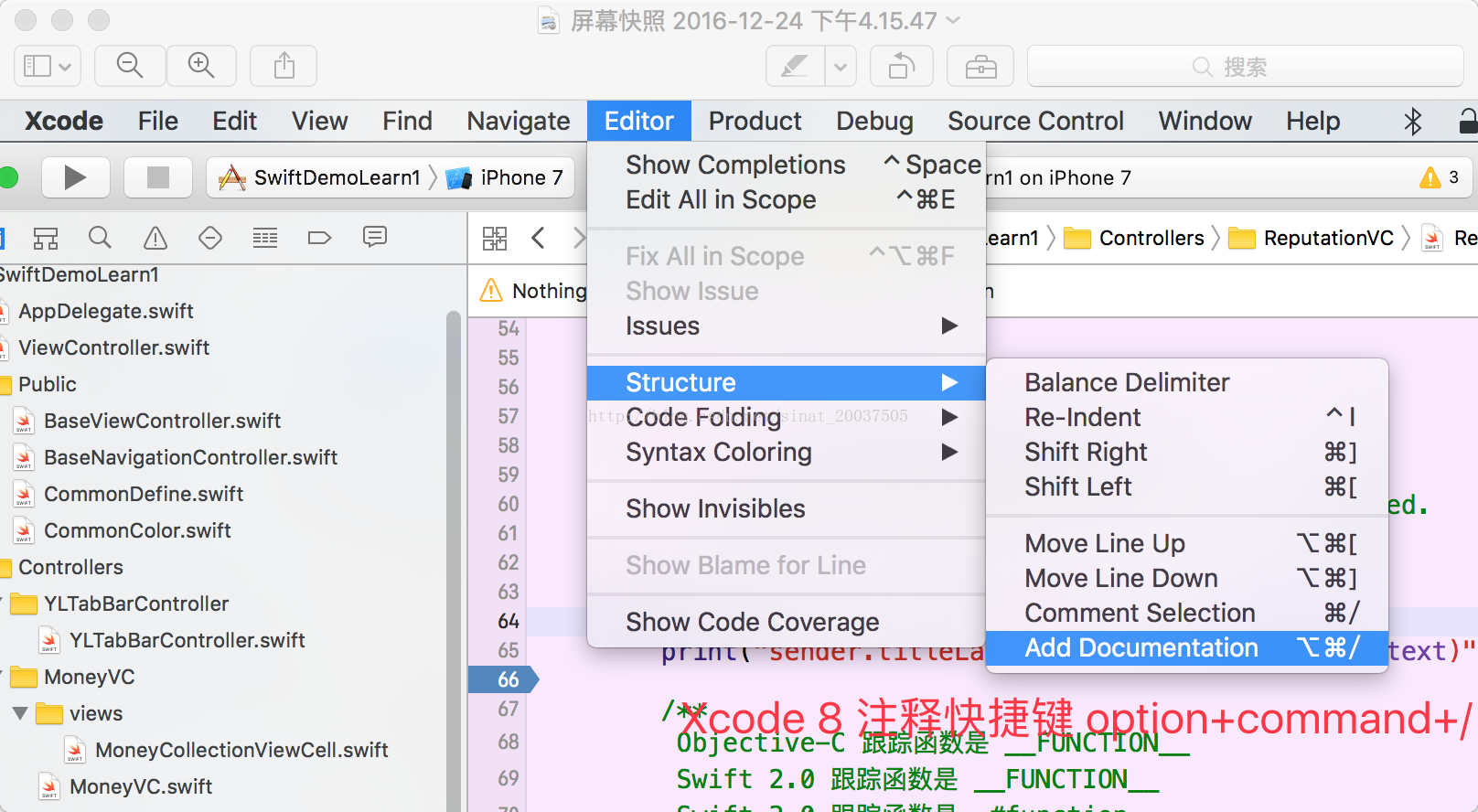
Task: Open MoneyCollectionViewCell.swift
Action: click(x=241, y=750)
